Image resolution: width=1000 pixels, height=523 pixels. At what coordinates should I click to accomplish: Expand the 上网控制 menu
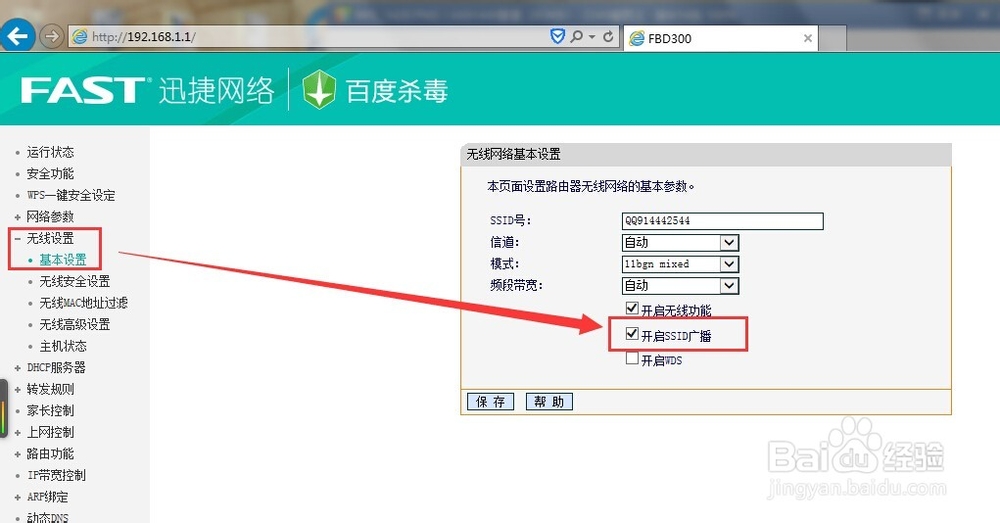click(50, 432)
